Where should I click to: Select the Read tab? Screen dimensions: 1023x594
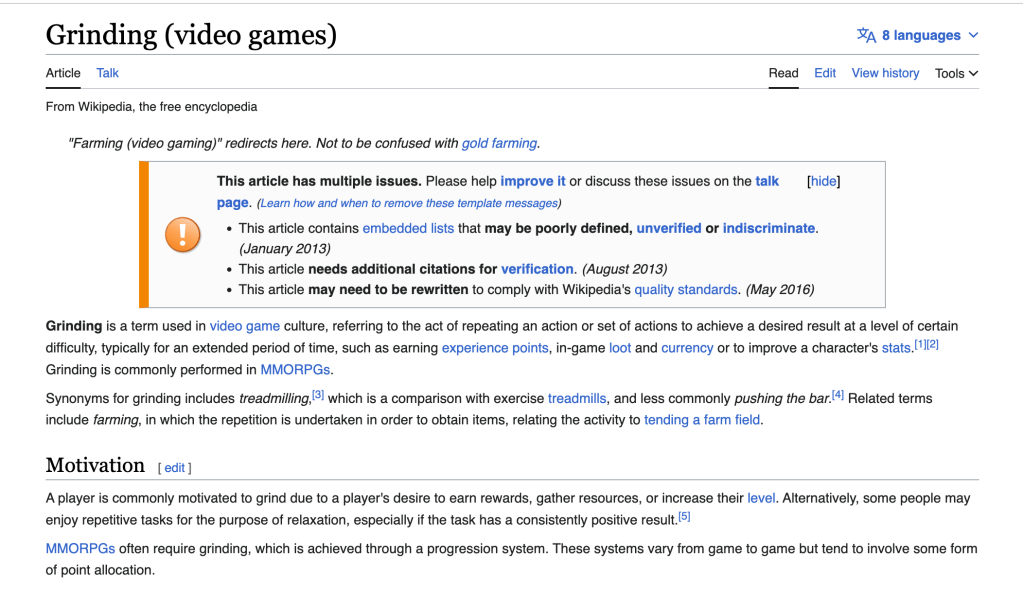pos(783,73)
